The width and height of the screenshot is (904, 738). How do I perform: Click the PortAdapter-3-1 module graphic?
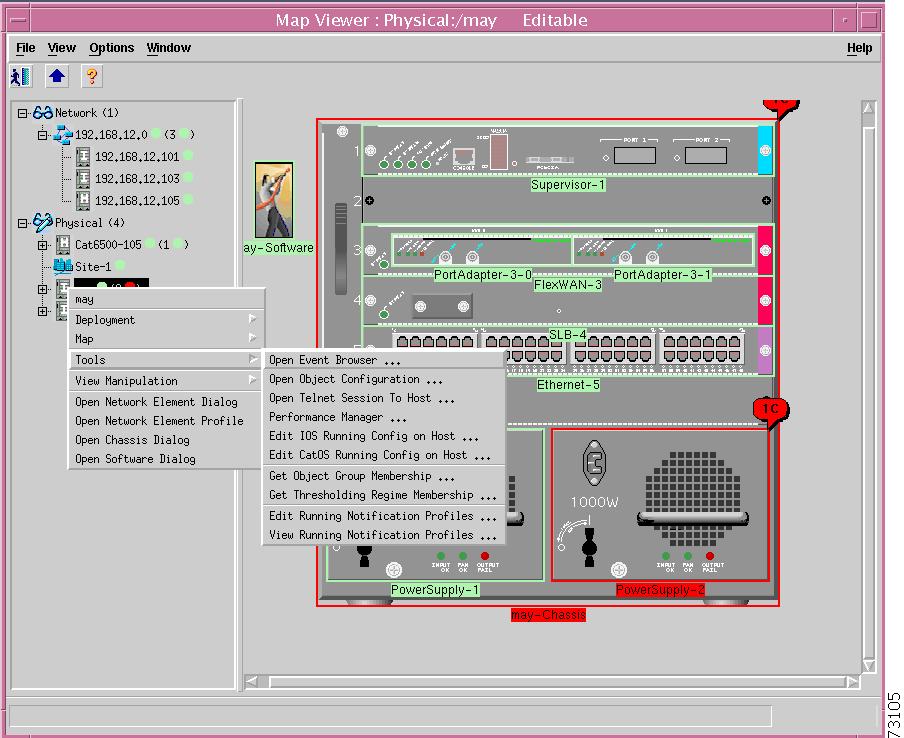[663, 250]
